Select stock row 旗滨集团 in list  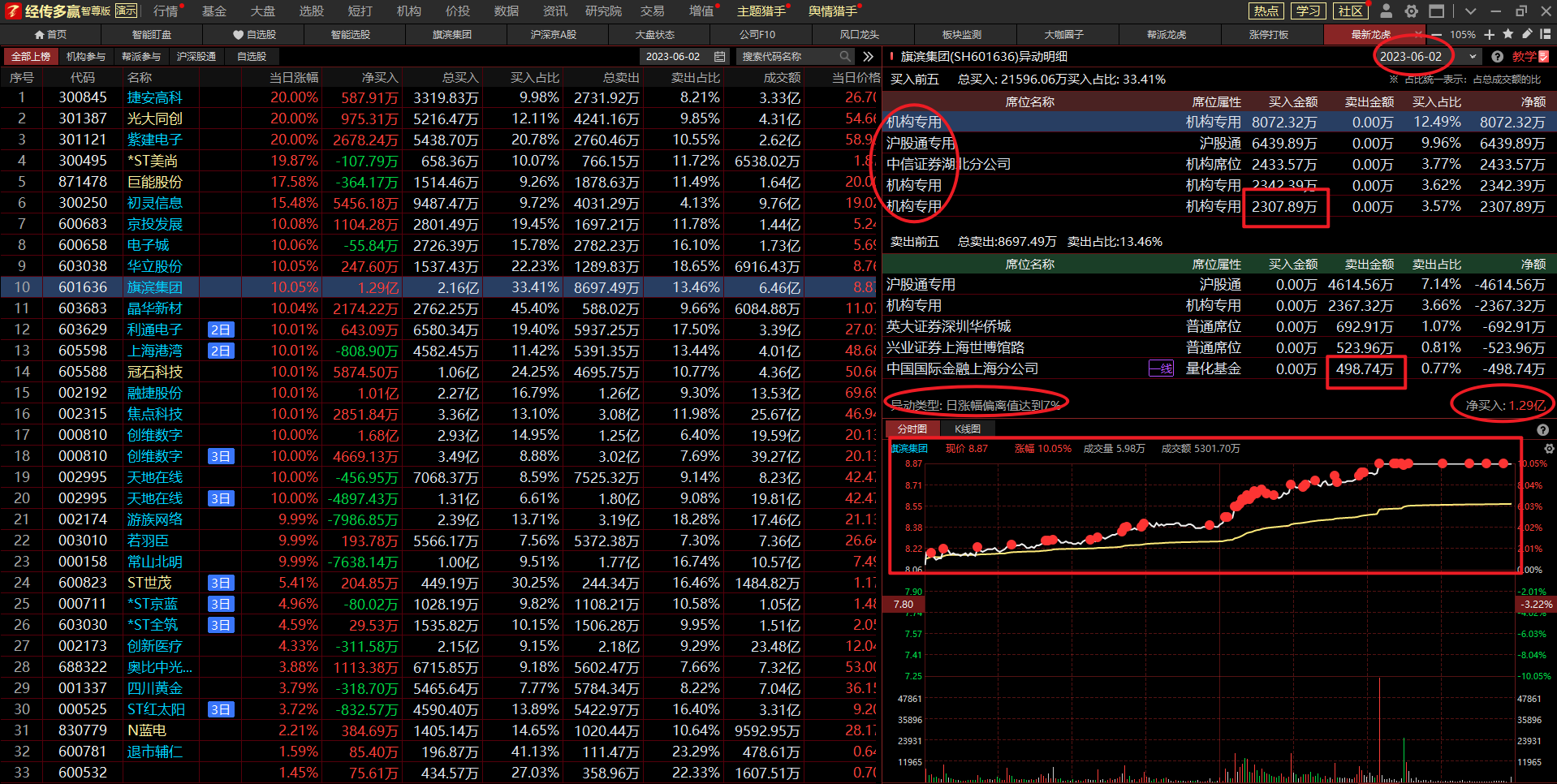(438, 287)
